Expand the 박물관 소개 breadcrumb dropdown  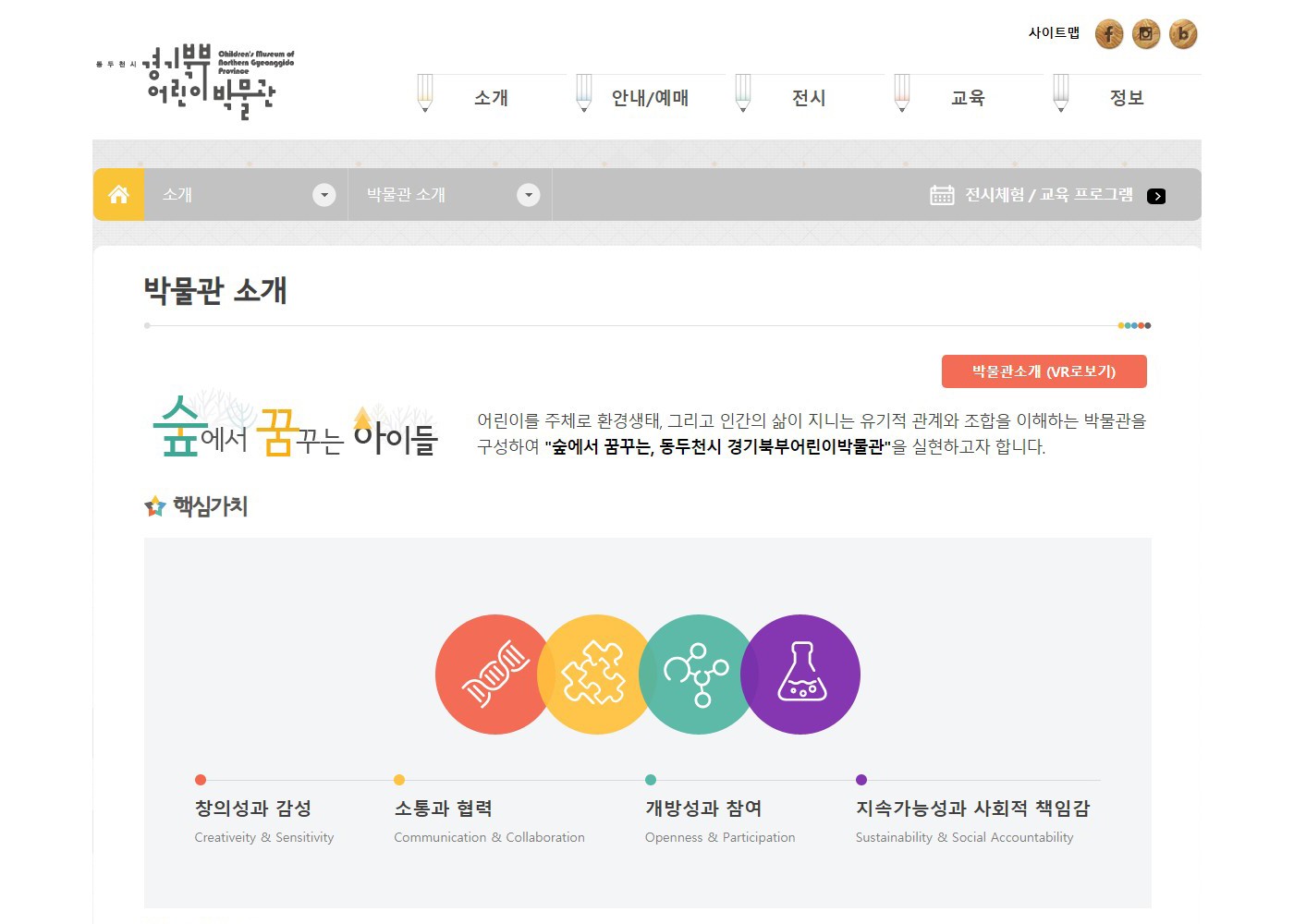point(528,195)
